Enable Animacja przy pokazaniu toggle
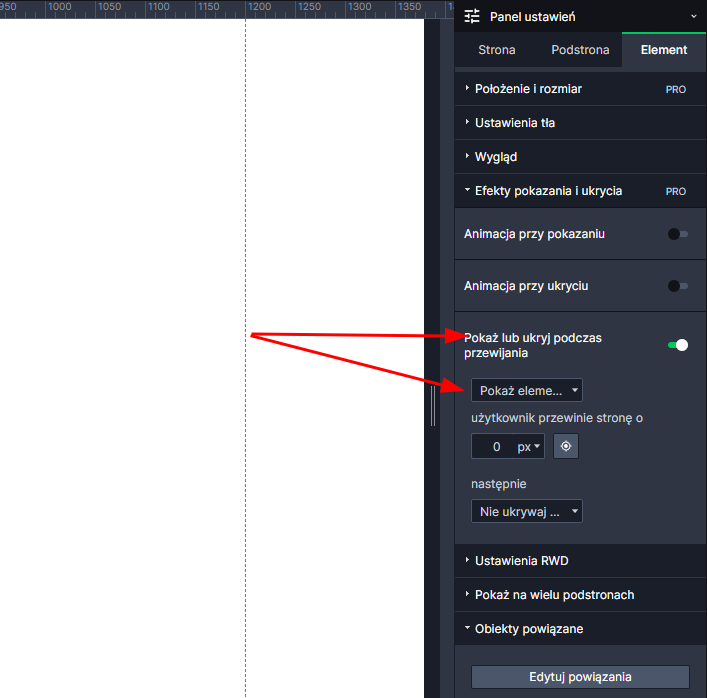The height and width of the screenshot is (698, 707). click(677, 234)
